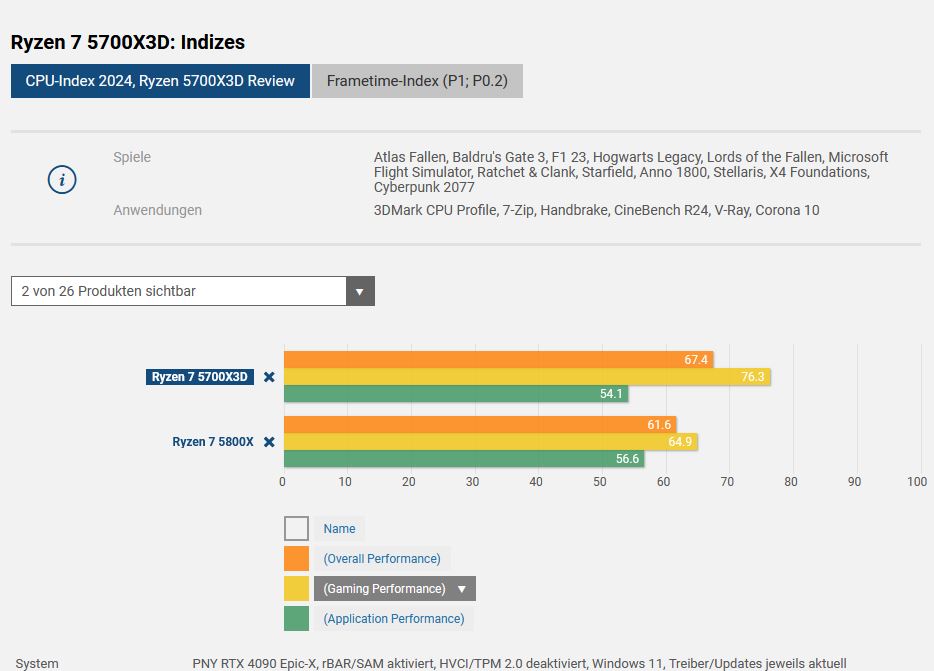
Task: Click the dropdown arrow of the products selector
Action: coord(360,291)
